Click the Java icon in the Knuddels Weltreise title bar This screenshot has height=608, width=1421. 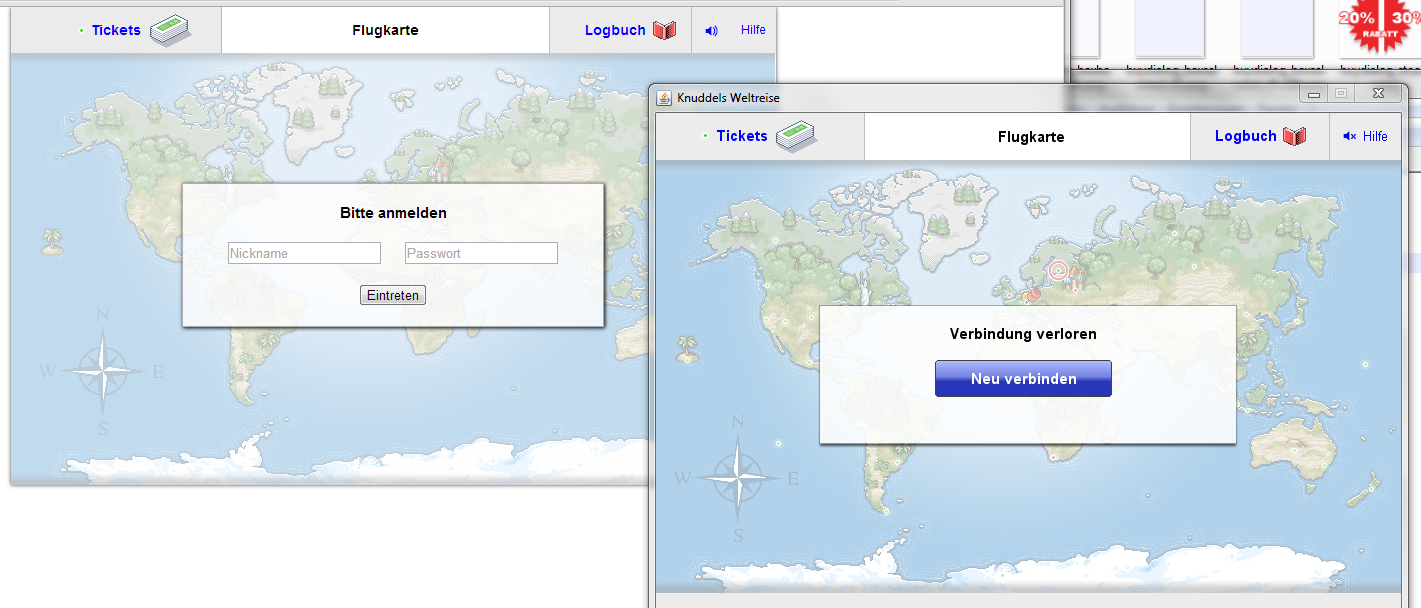664,97
